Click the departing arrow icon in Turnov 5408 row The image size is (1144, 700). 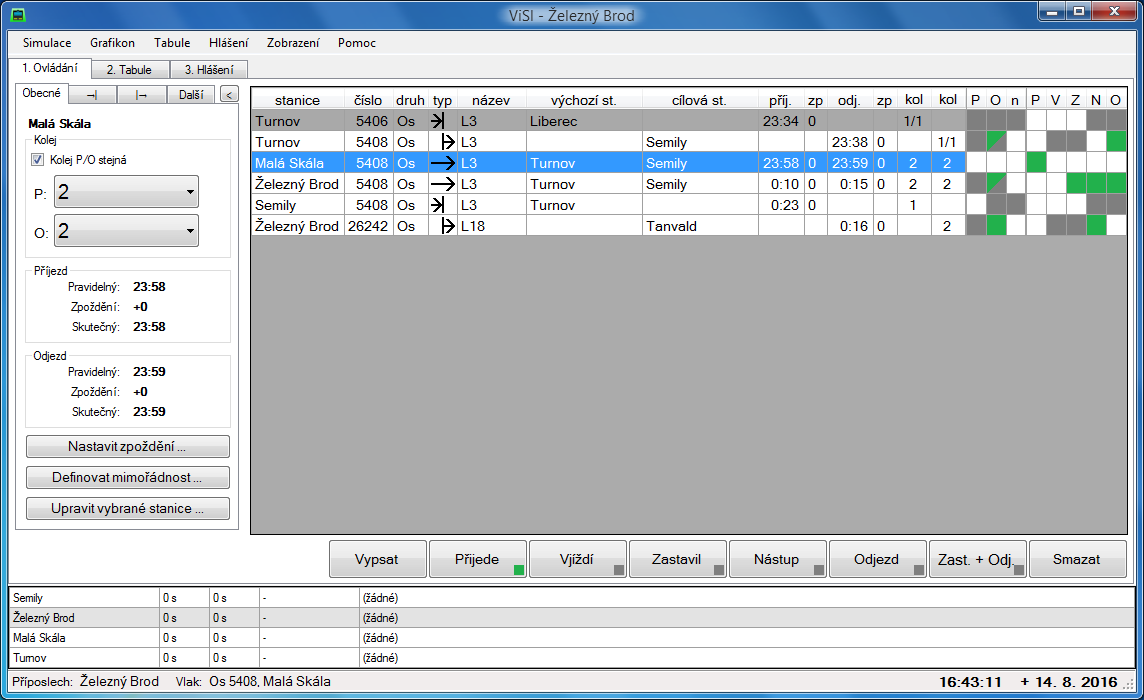coord(447,142)
